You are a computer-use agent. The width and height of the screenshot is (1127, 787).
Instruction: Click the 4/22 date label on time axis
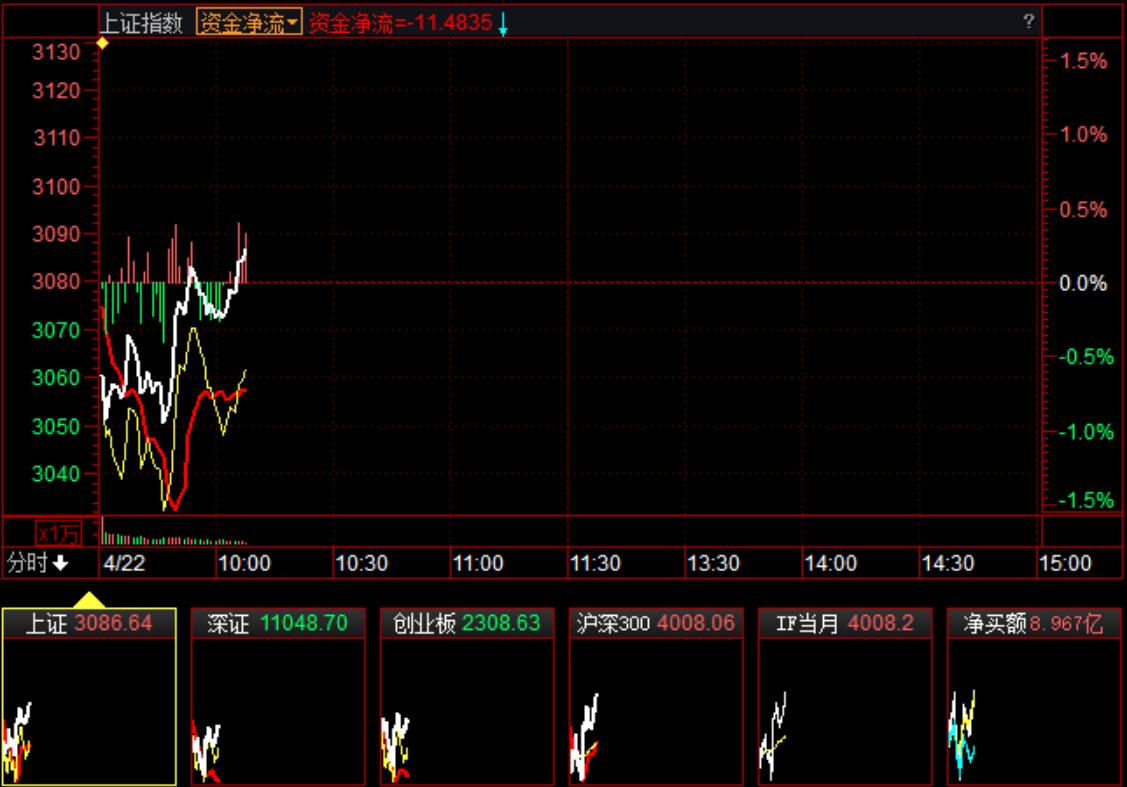tap(124, 564)
